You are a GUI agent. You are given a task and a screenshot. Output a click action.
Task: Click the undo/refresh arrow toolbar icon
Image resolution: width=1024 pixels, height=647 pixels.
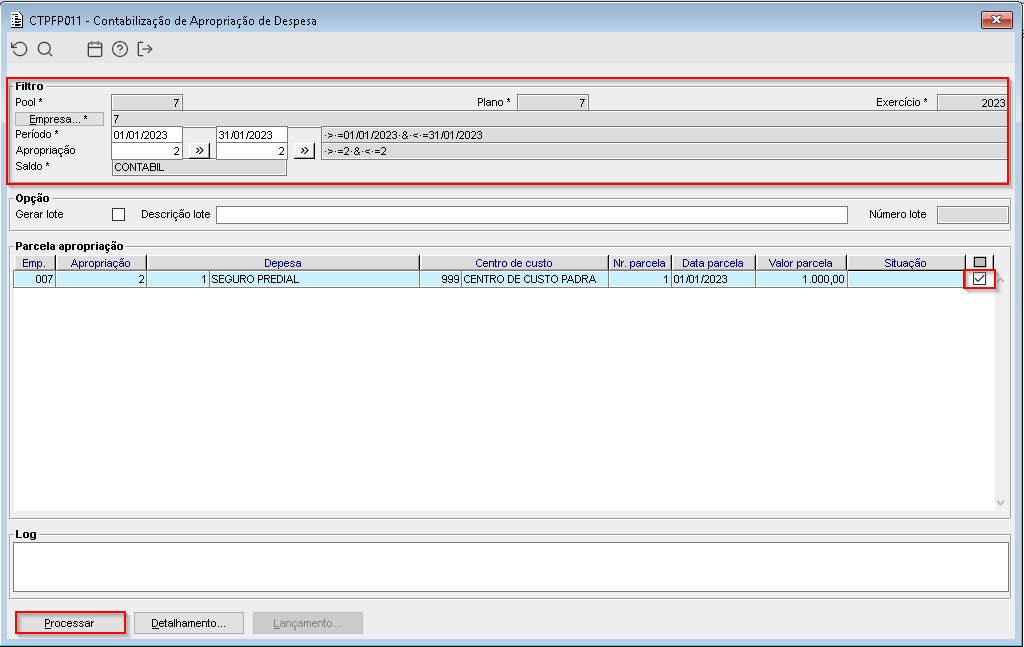point(20,49)
